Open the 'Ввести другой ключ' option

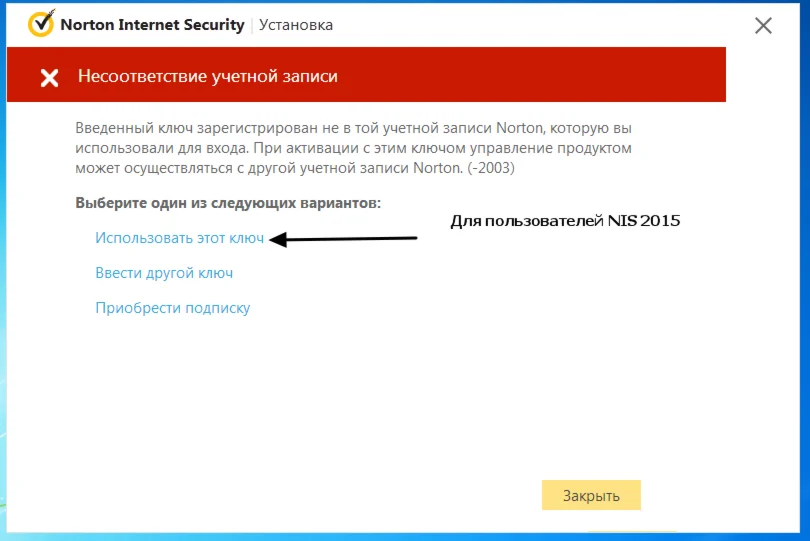coord(164,273)
